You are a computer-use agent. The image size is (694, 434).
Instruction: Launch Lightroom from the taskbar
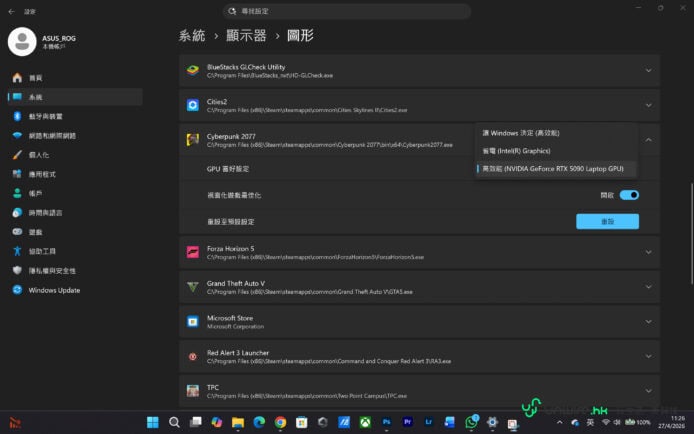point(428,422)
